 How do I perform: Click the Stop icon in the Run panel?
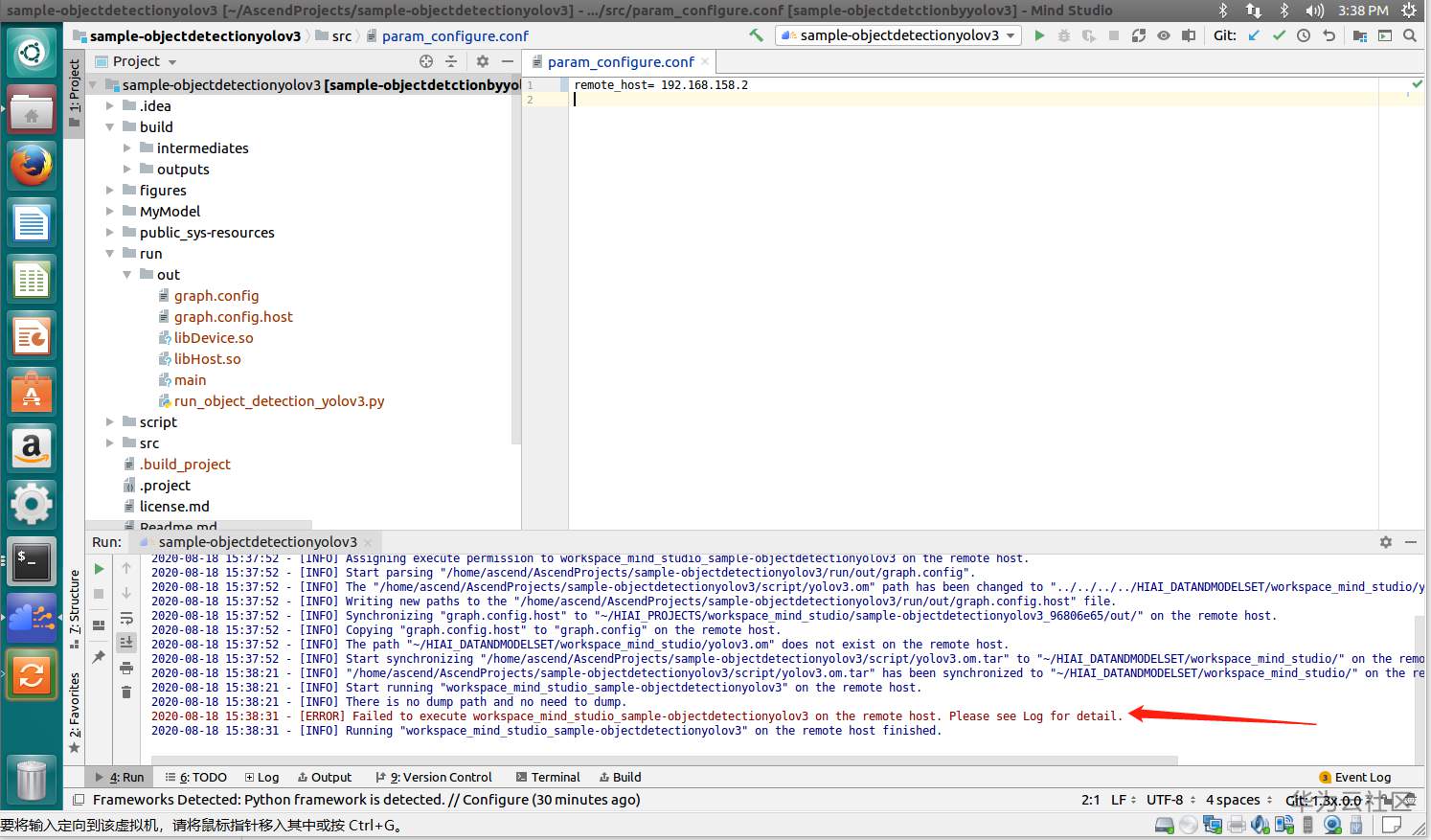pyautogui.click(x=99, y=594)
